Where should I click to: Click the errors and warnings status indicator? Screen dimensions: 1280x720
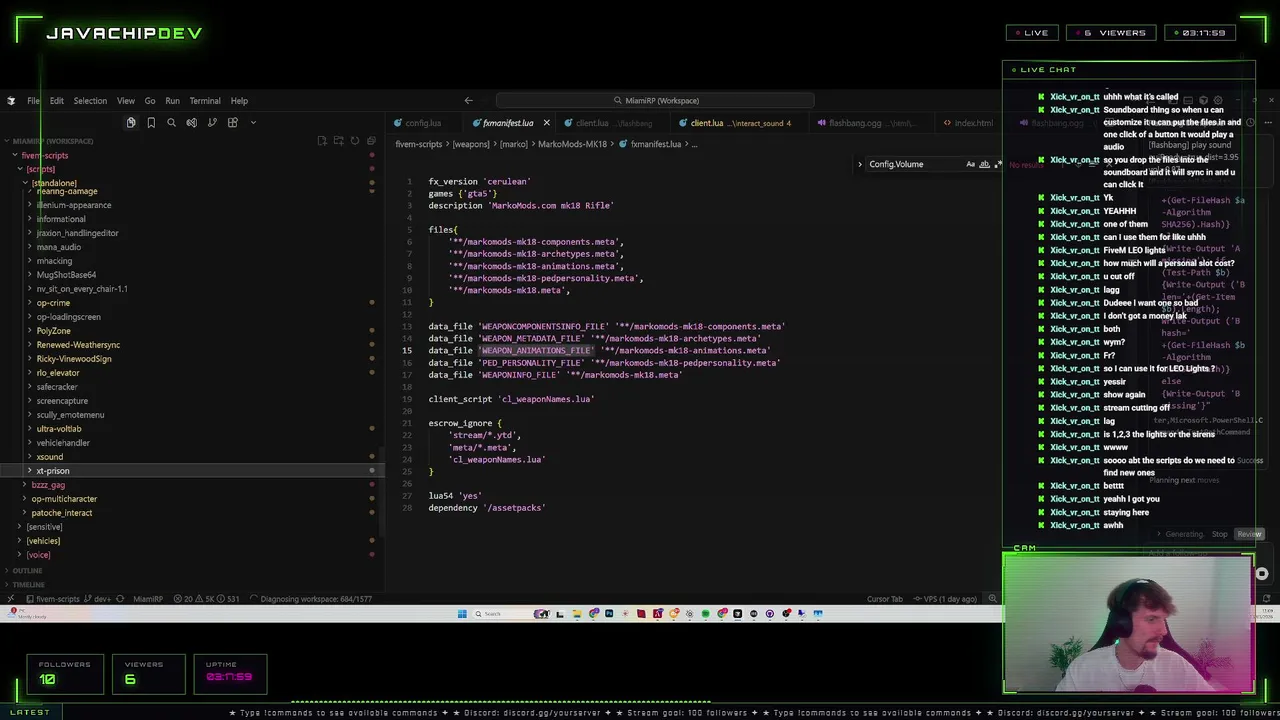click(206, 599)
